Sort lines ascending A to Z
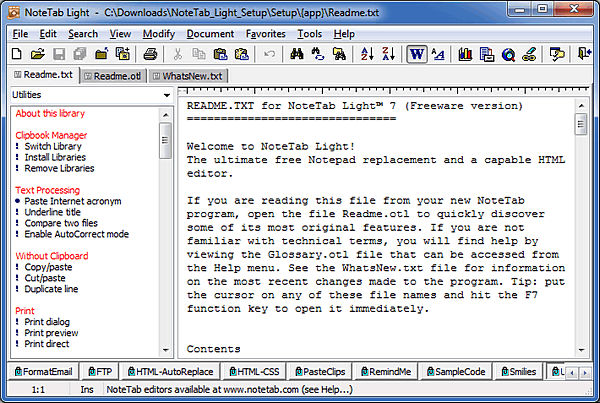Screen dimensions: 600x403 [367, 54]
